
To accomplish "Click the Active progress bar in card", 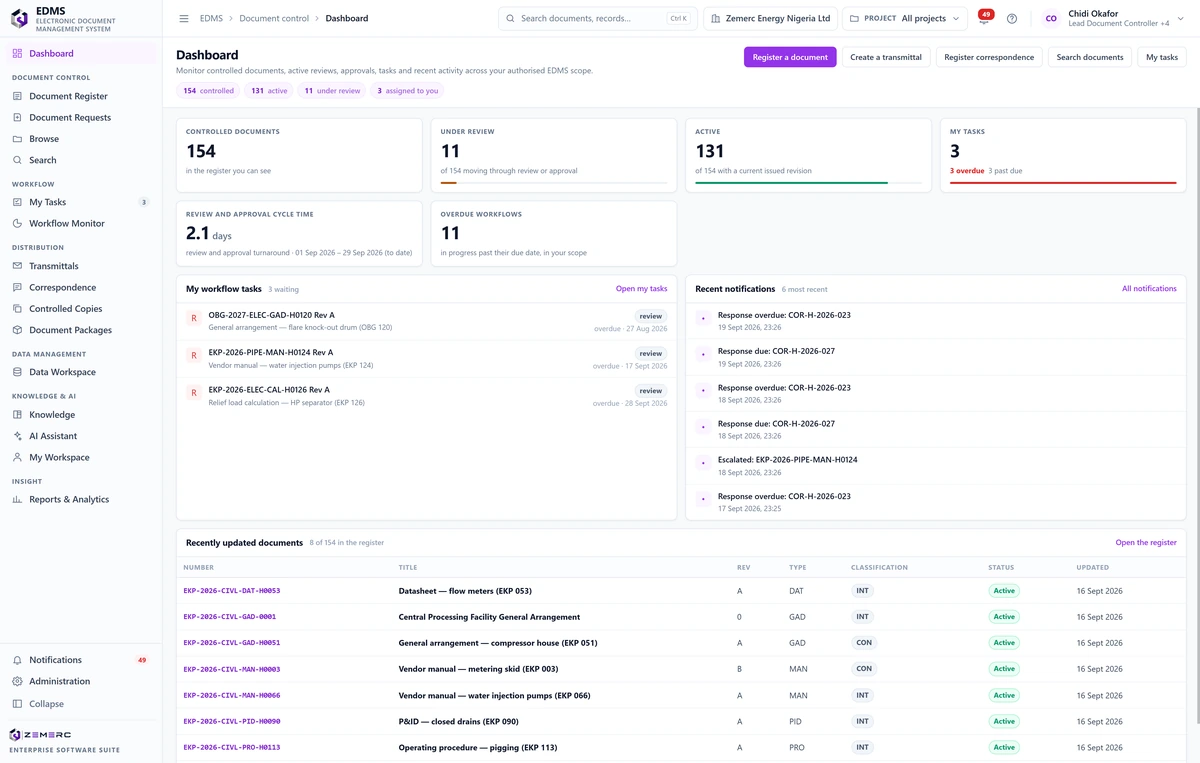I will [809, 183].
